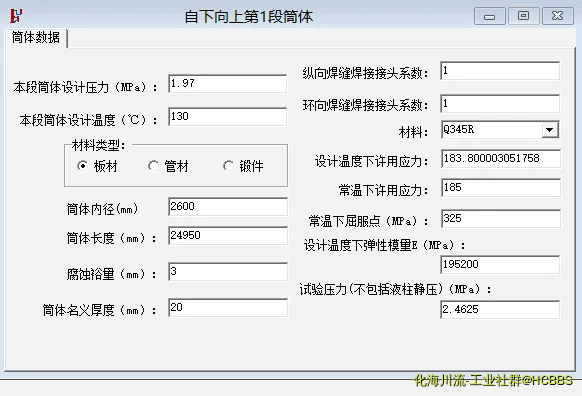Click the 常温下屈服点 field with 325
The width and height of the screenshot is (582, 396).
[501, 219]
